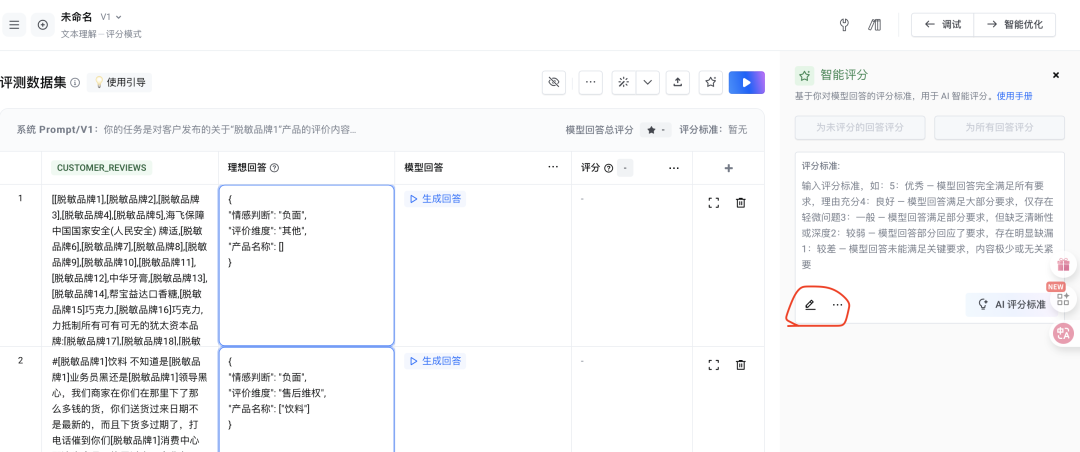Image resolution: width=1080 pixels, height=452 pixels.
Task: Open the 模型回答总评分 star dropdown
Action: coord(656,130)
